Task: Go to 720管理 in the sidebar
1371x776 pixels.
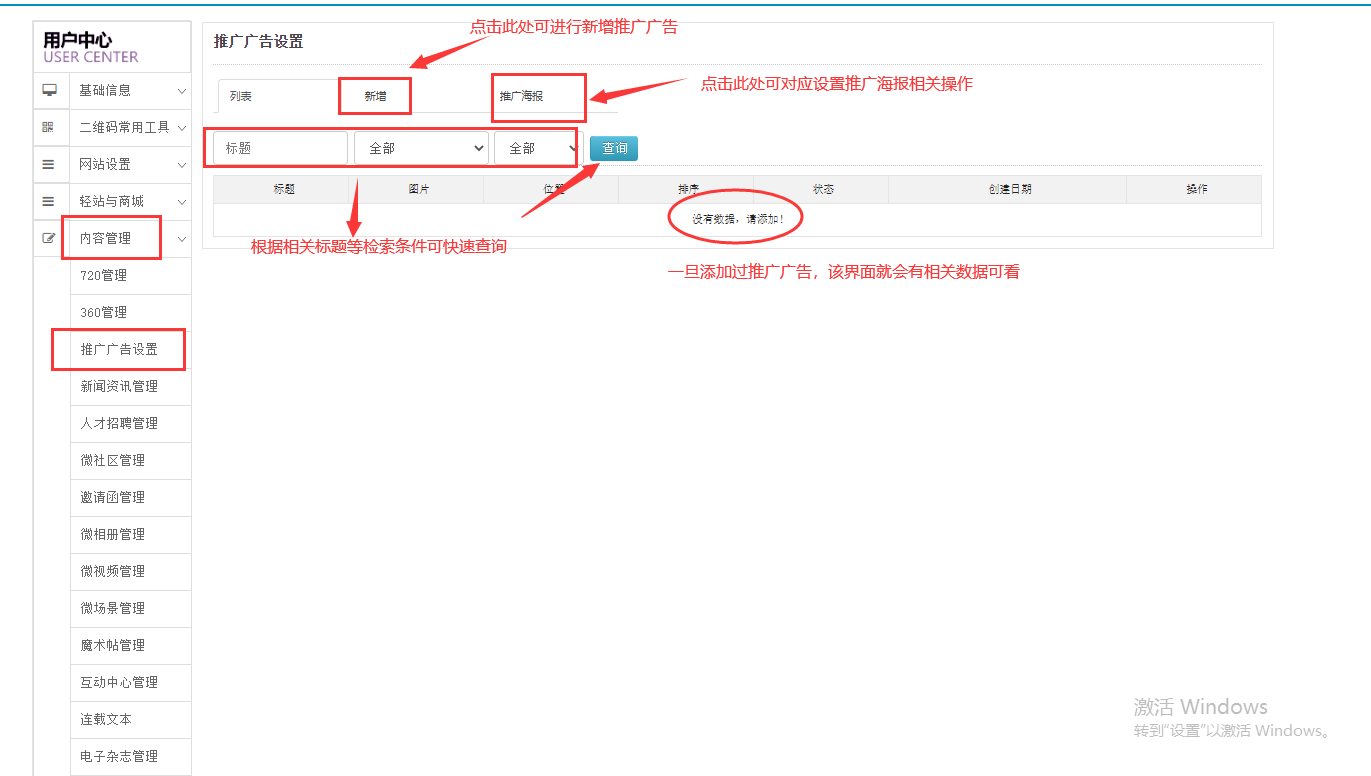Action: pyautogui.click(x=104, y=275)
